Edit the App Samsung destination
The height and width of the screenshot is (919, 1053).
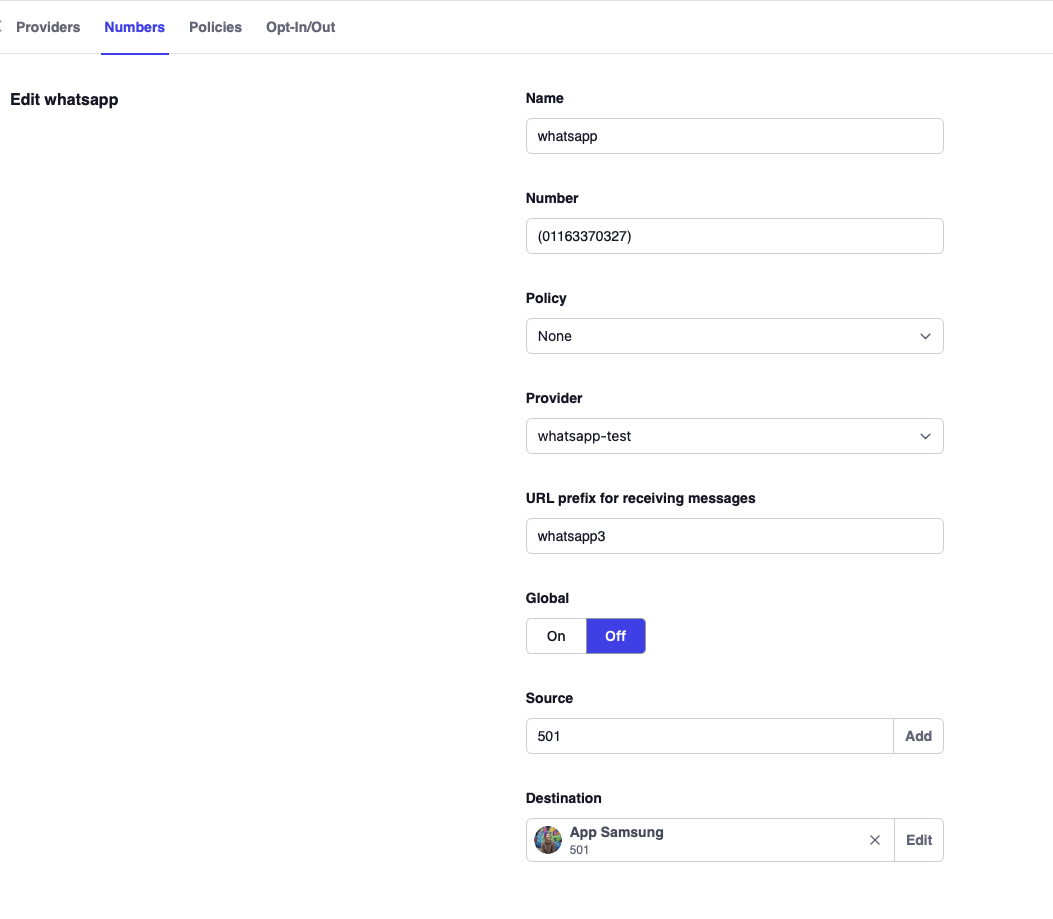point(918,840)
